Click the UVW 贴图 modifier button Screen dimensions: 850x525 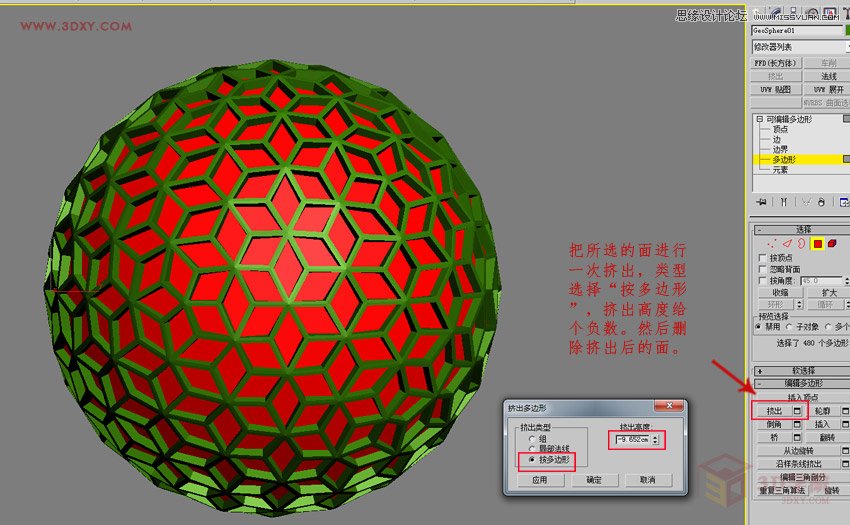(x=775, y=89)
